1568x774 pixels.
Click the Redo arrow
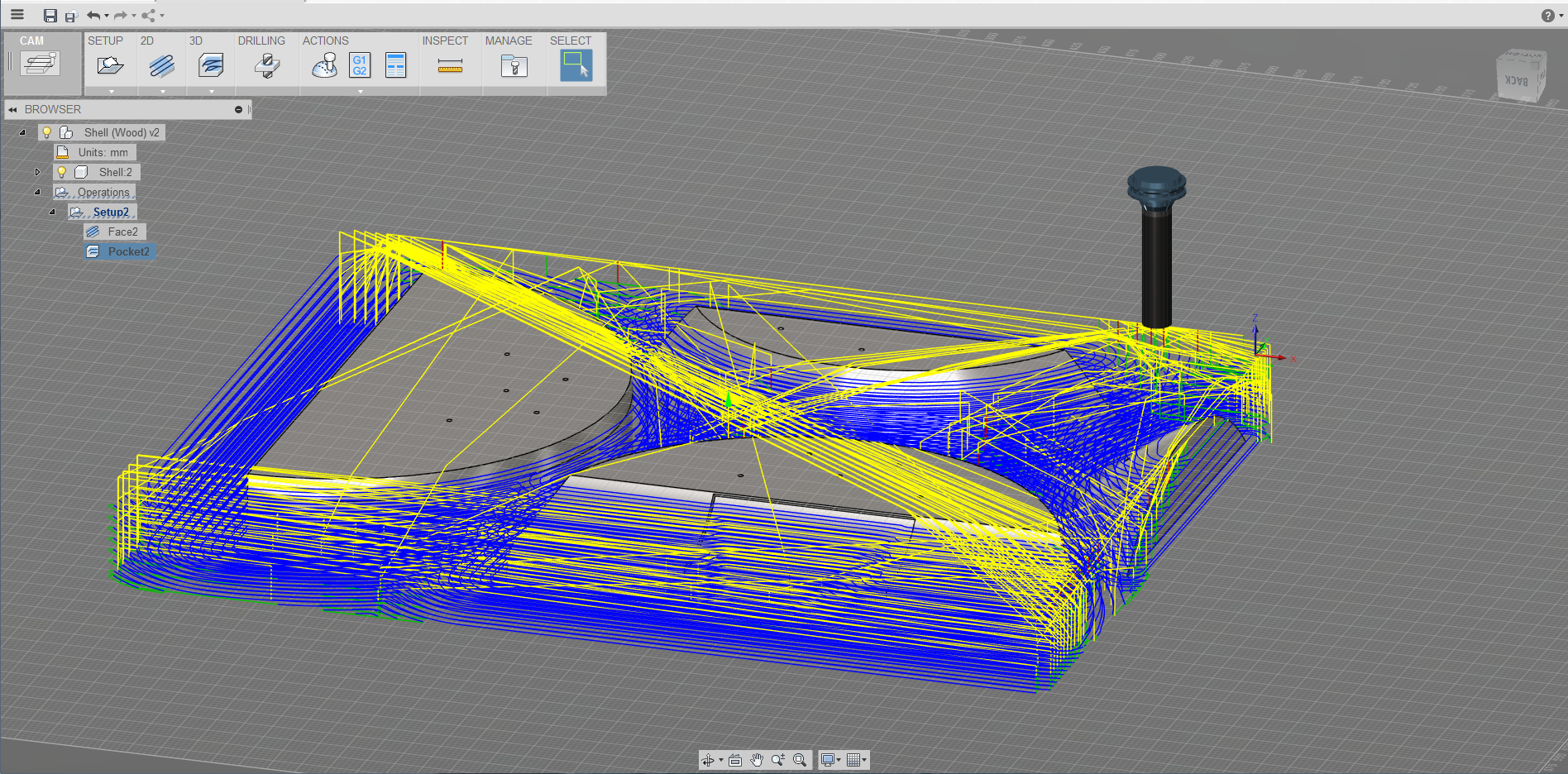[x=121, y=15]
